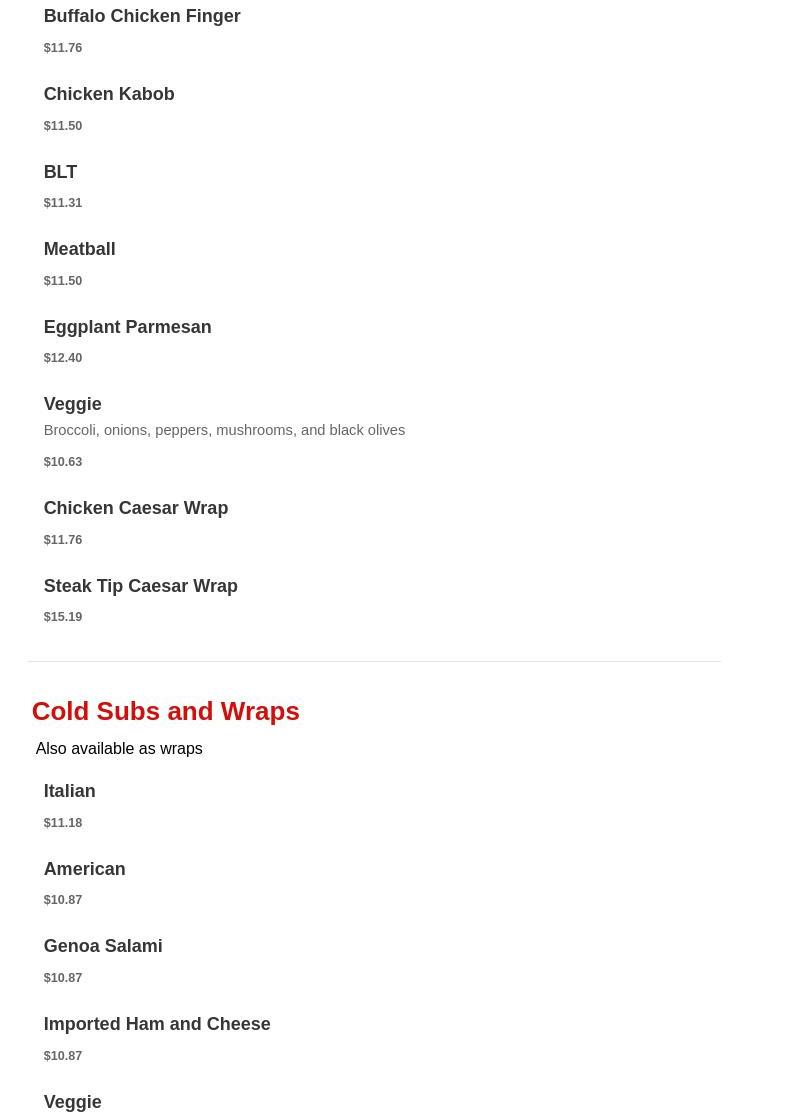Choose the Genoa Salami sub

tap(102, 946)
